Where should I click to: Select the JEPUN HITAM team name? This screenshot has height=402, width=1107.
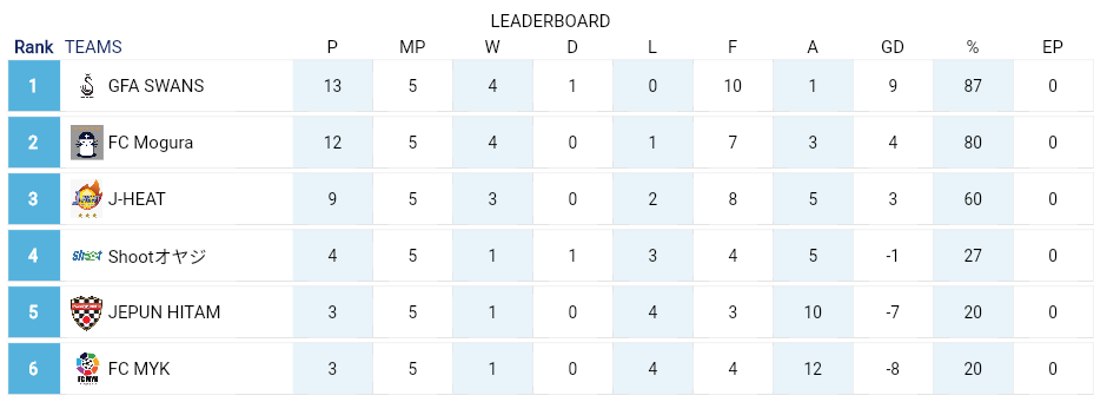click(x=164, y=312)
